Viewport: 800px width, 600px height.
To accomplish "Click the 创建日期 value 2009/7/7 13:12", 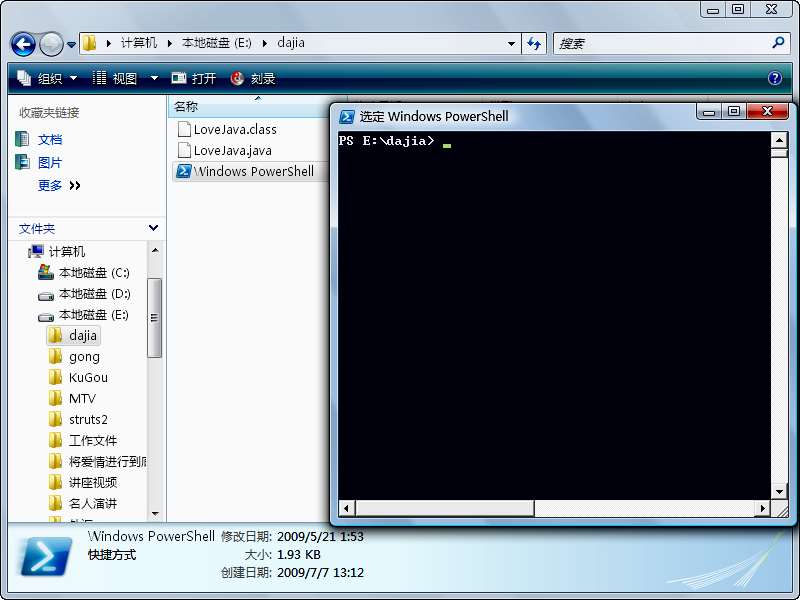I will (x=320, y=572).
